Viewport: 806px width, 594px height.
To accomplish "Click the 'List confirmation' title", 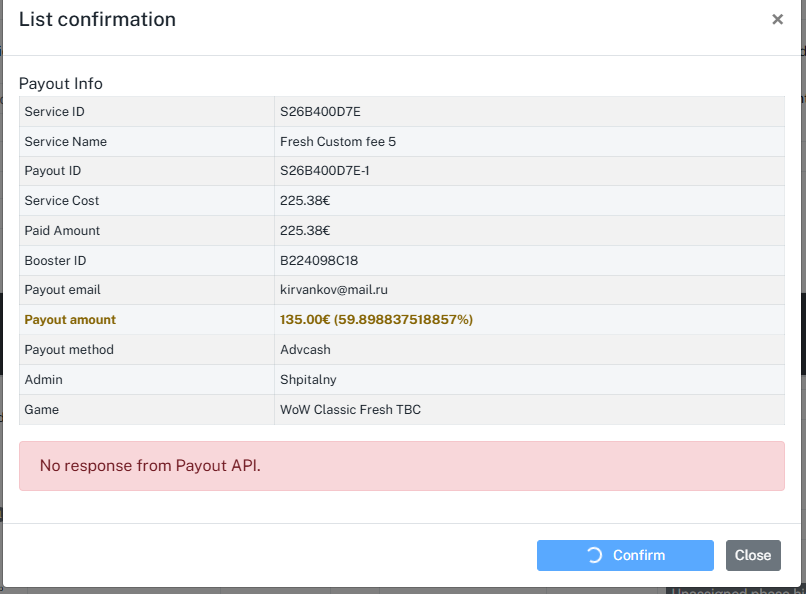I will click(97, 20).
